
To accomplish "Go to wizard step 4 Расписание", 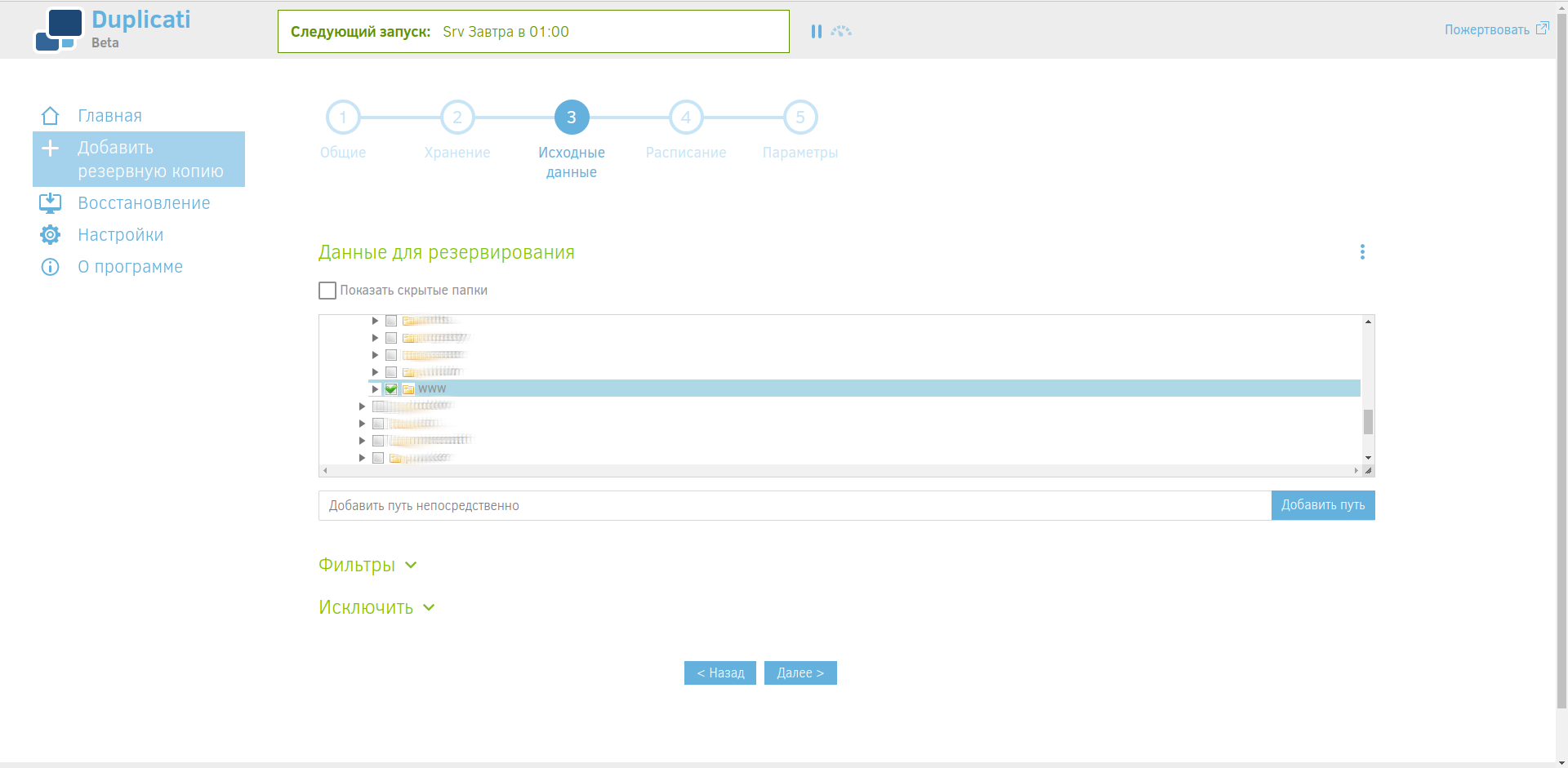I will click(x=686, y=118).
